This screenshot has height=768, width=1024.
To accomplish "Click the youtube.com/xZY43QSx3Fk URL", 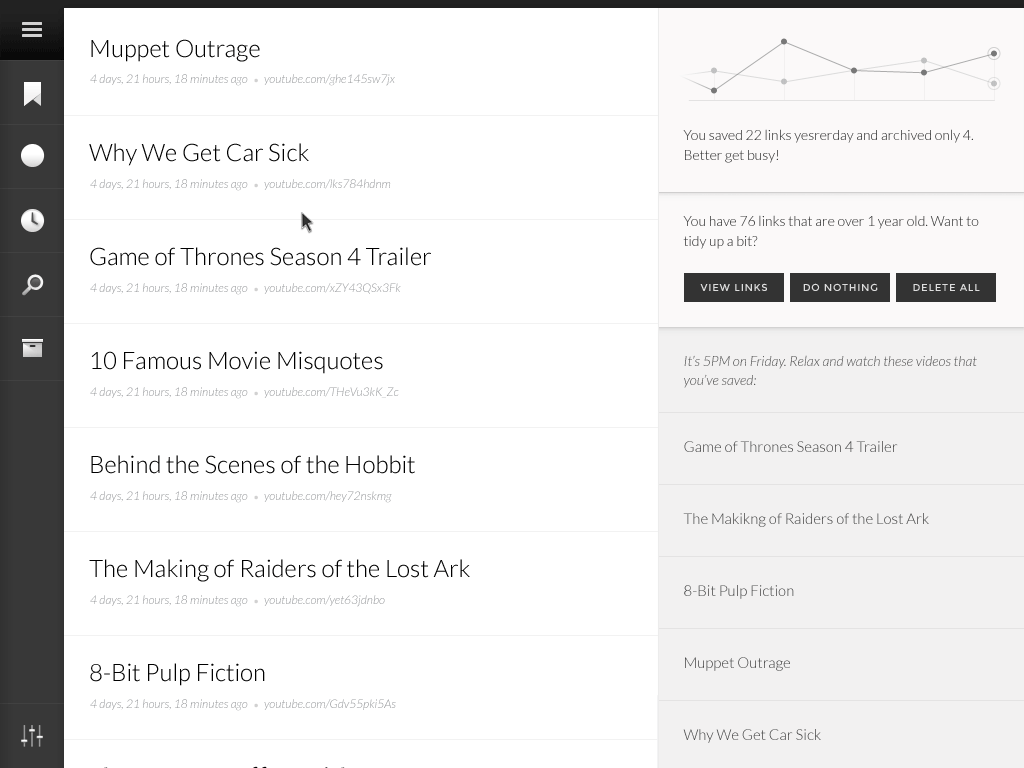I will click(332, 288).
